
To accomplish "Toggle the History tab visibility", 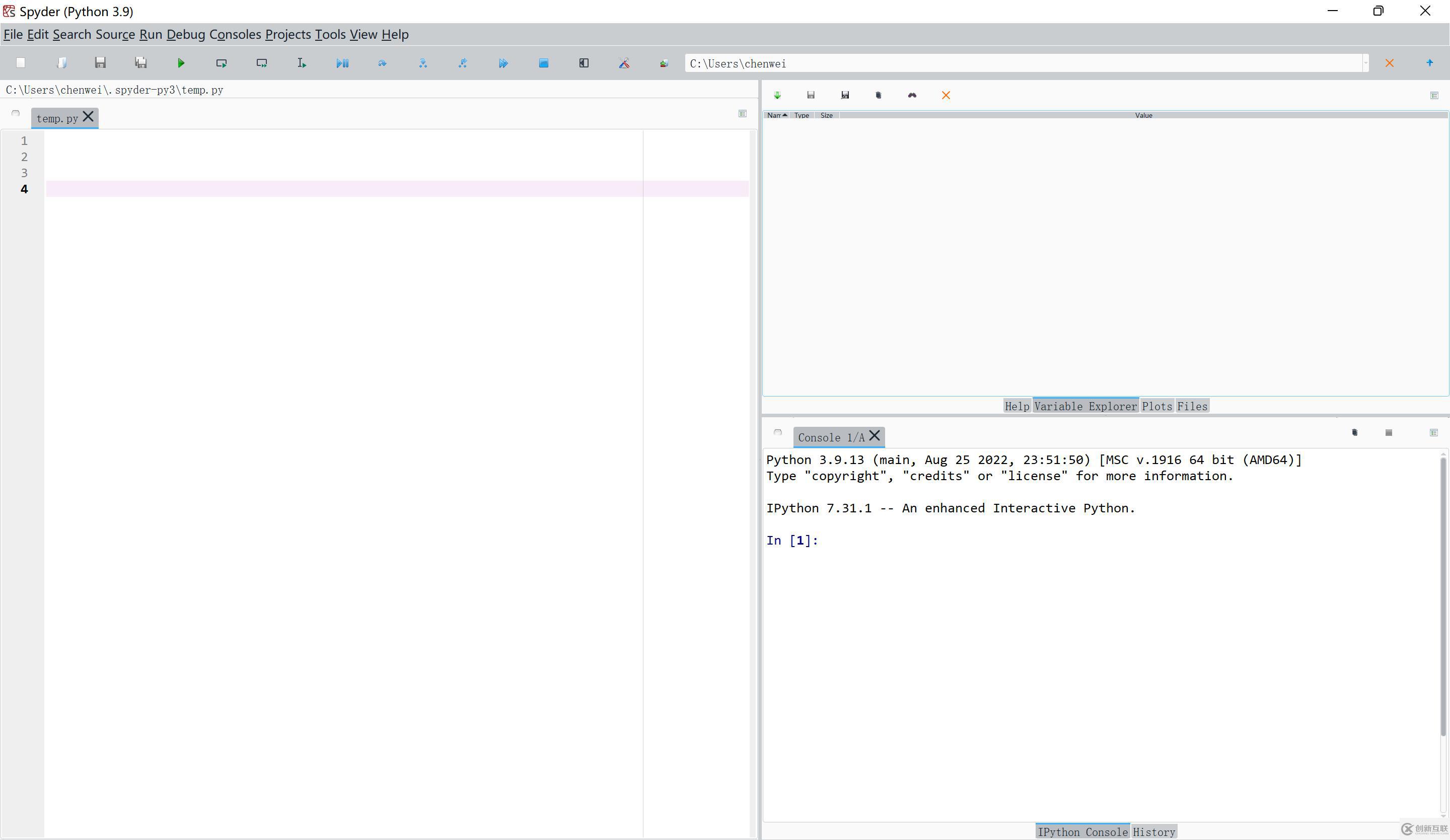I will 1153,830.
